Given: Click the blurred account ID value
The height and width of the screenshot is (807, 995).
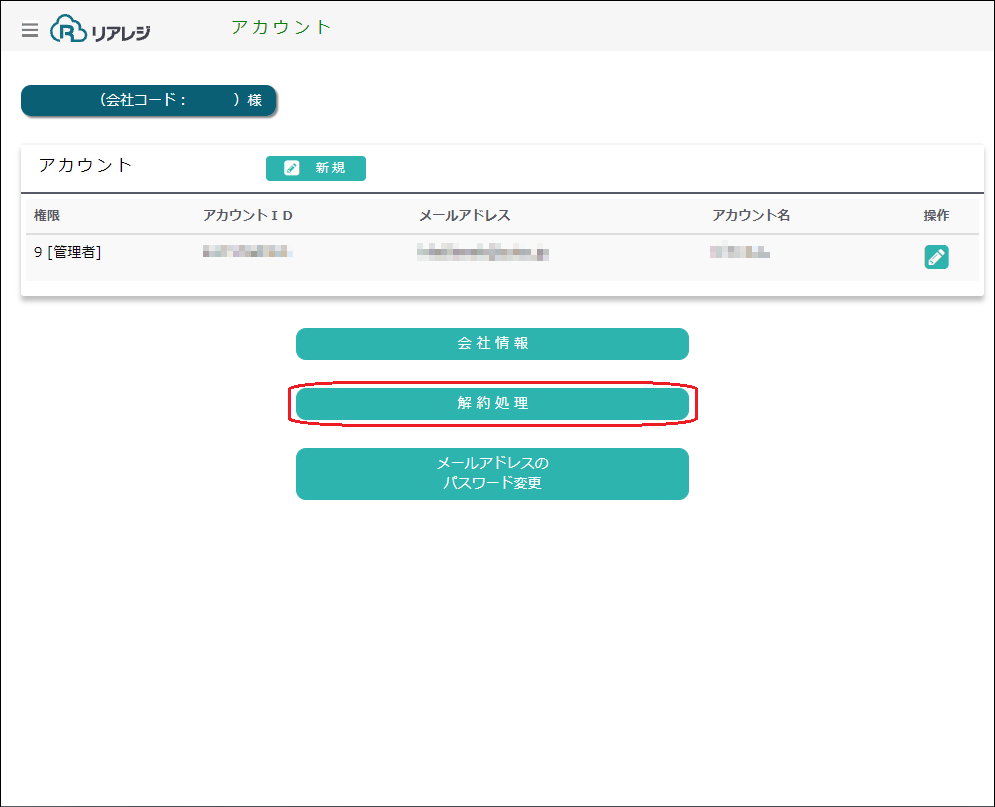Looking at the screenshot, I should point(247,252).
